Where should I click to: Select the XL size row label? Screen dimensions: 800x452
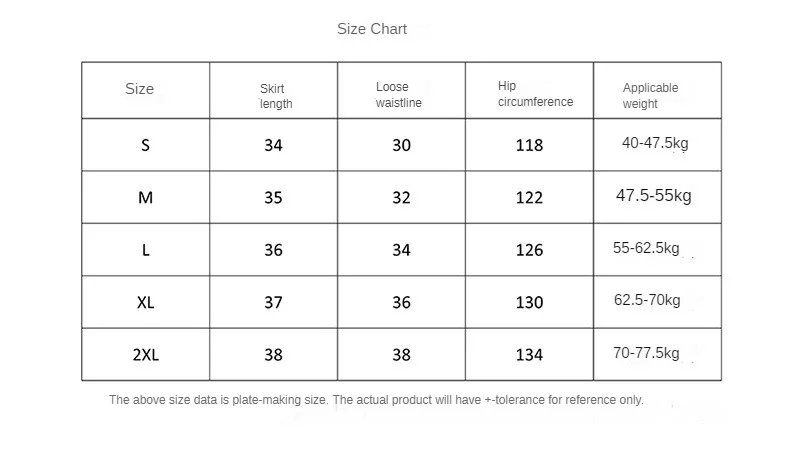pyautogui.click(x=146, y=302)
